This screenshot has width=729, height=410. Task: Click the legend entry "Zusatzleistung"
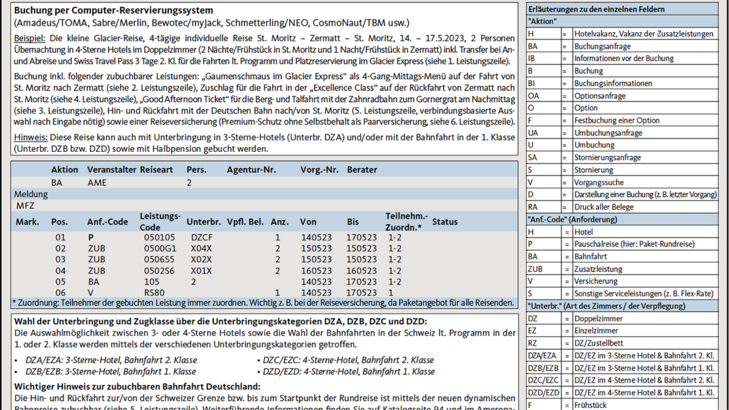[598, 269]
